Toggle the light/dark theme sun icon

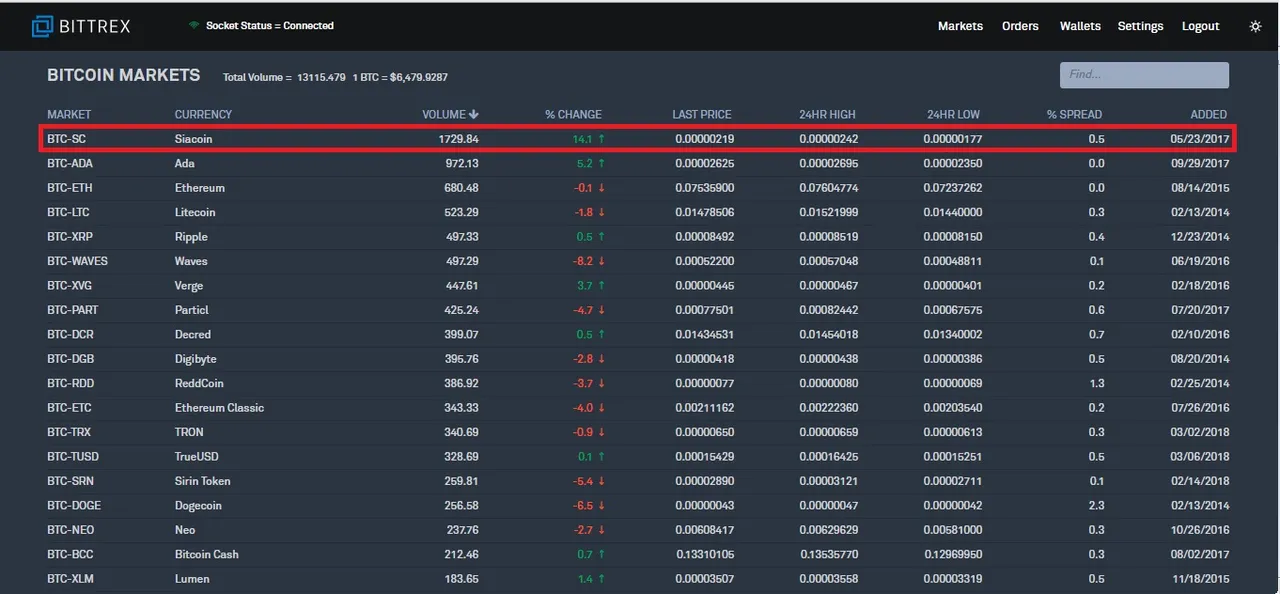point(1256,26)
